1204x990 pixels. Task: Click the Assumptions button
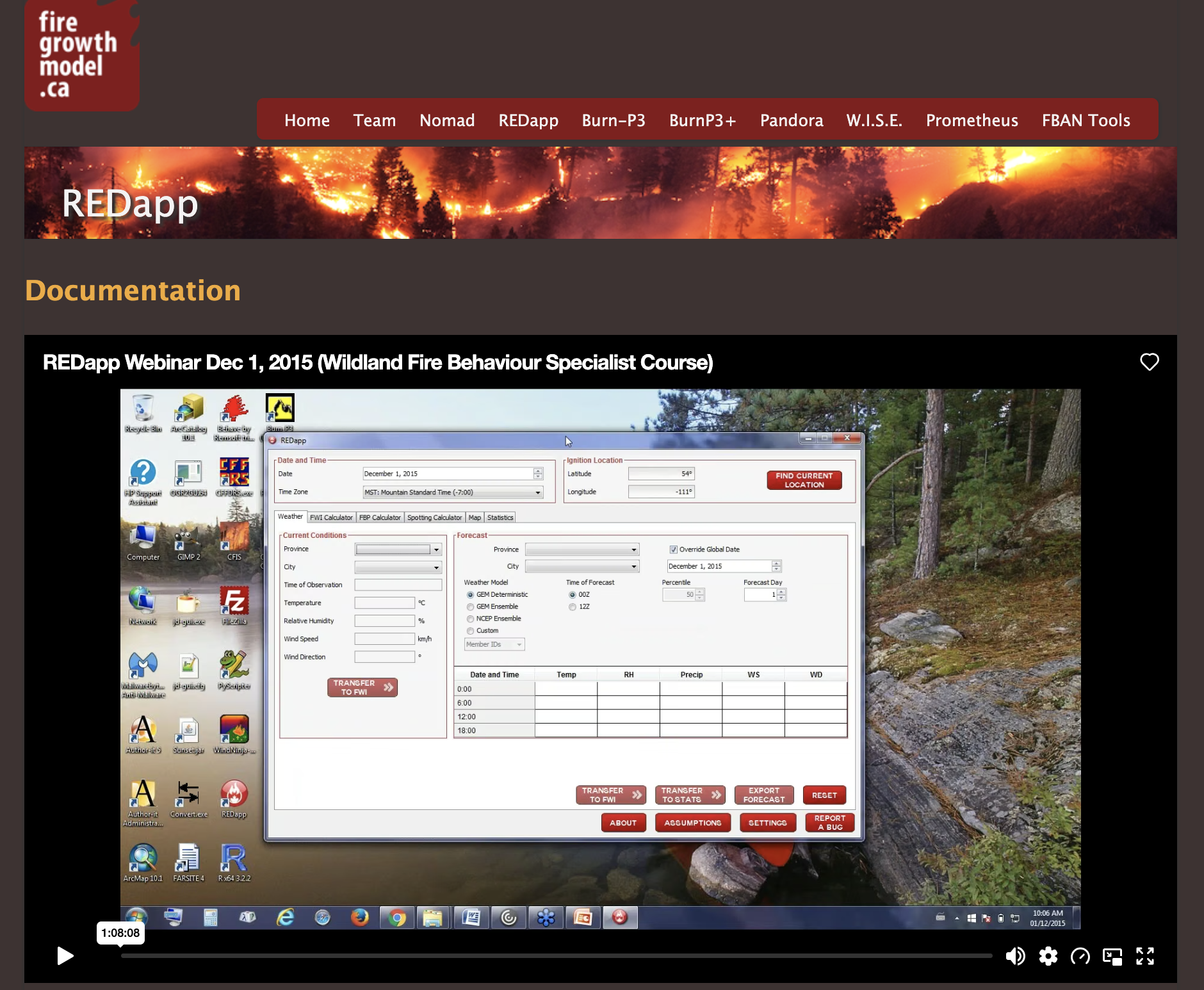693,823
